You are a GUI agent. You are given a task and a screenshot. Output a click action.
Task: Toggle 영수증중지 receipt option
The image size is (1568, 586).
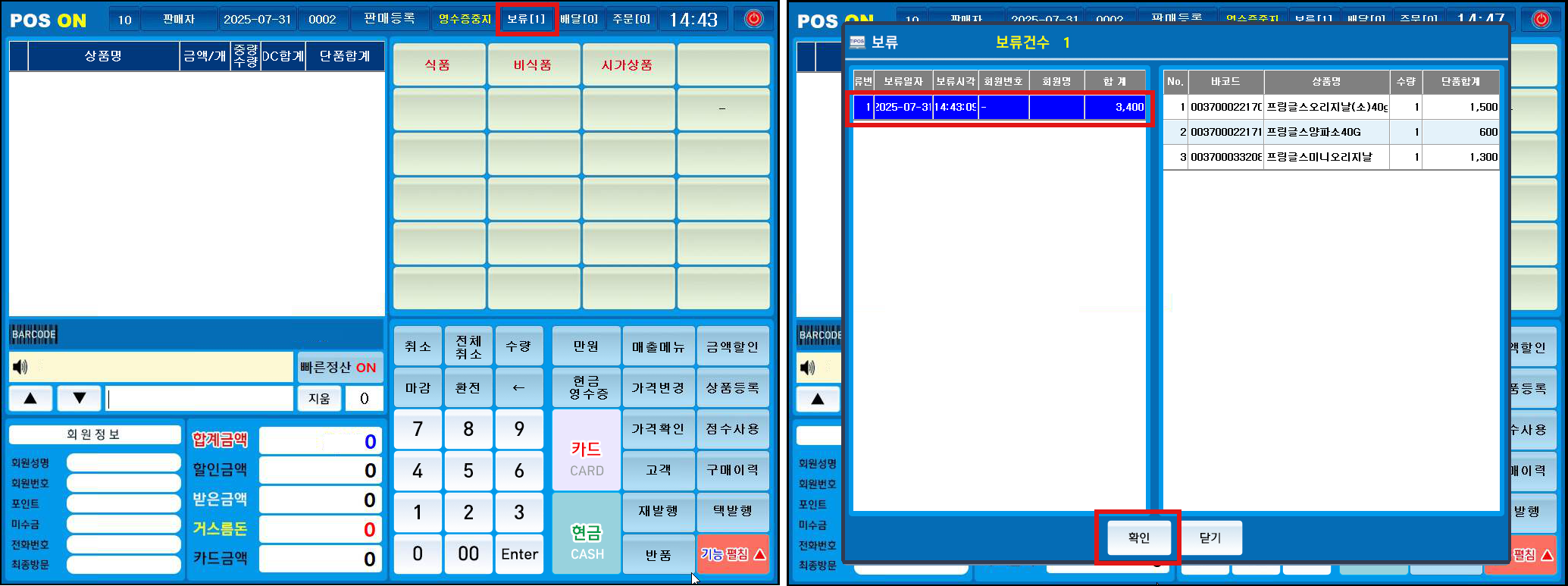coord(465,19)
